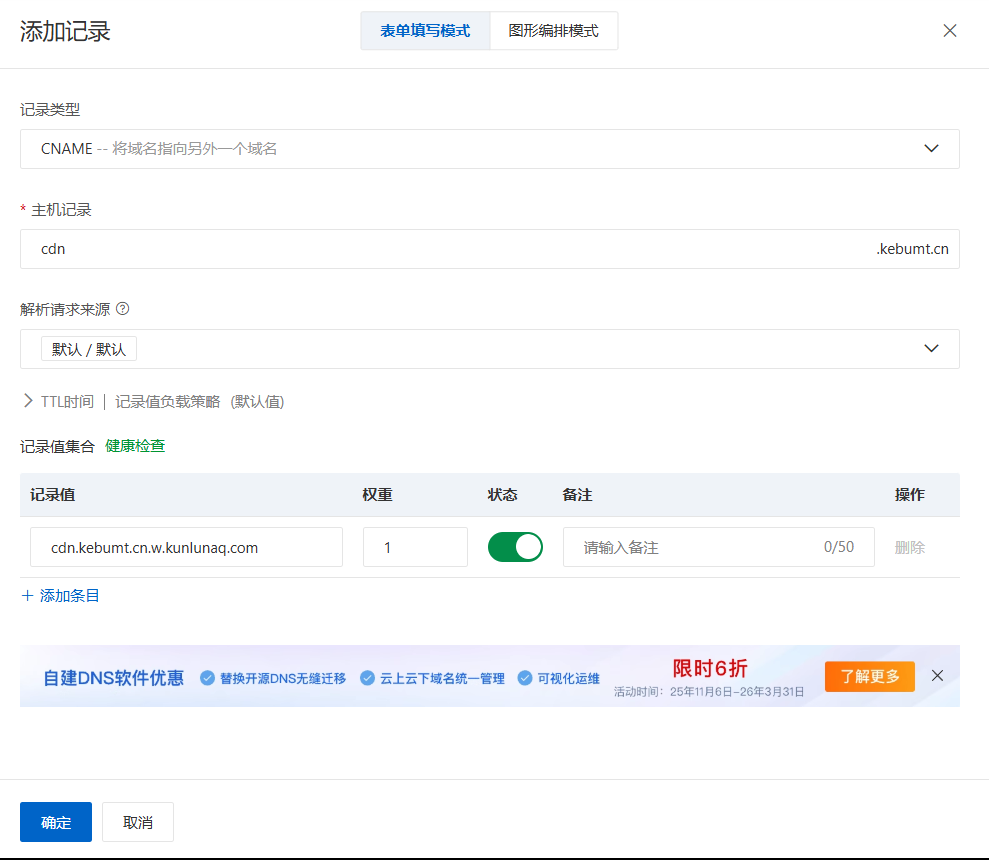Select the 表单填写模式 tab

[425, 31]
